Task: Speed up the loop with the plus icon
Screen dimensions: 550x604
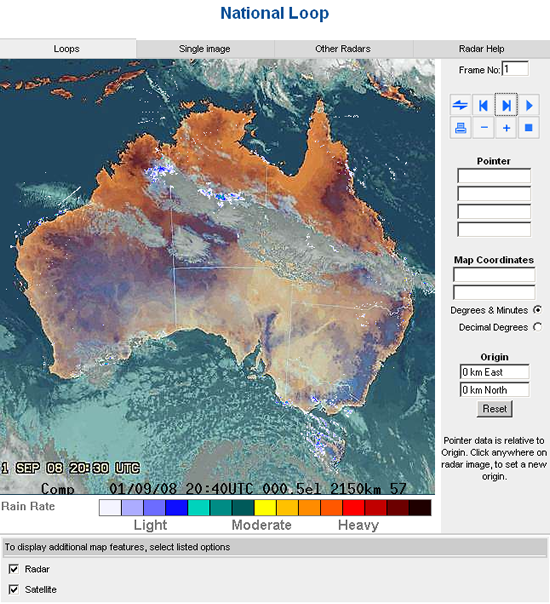Action: (x=506, y=128)
